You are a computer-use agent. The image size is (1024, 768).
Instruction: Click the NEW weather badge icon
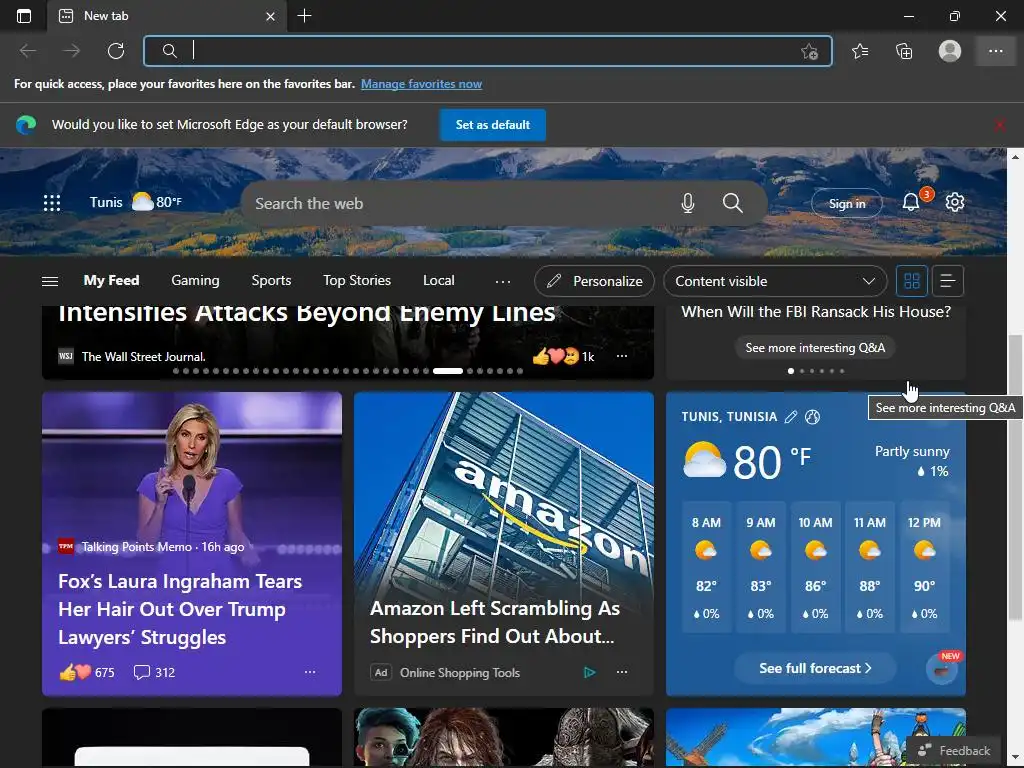tap(943, 667)
